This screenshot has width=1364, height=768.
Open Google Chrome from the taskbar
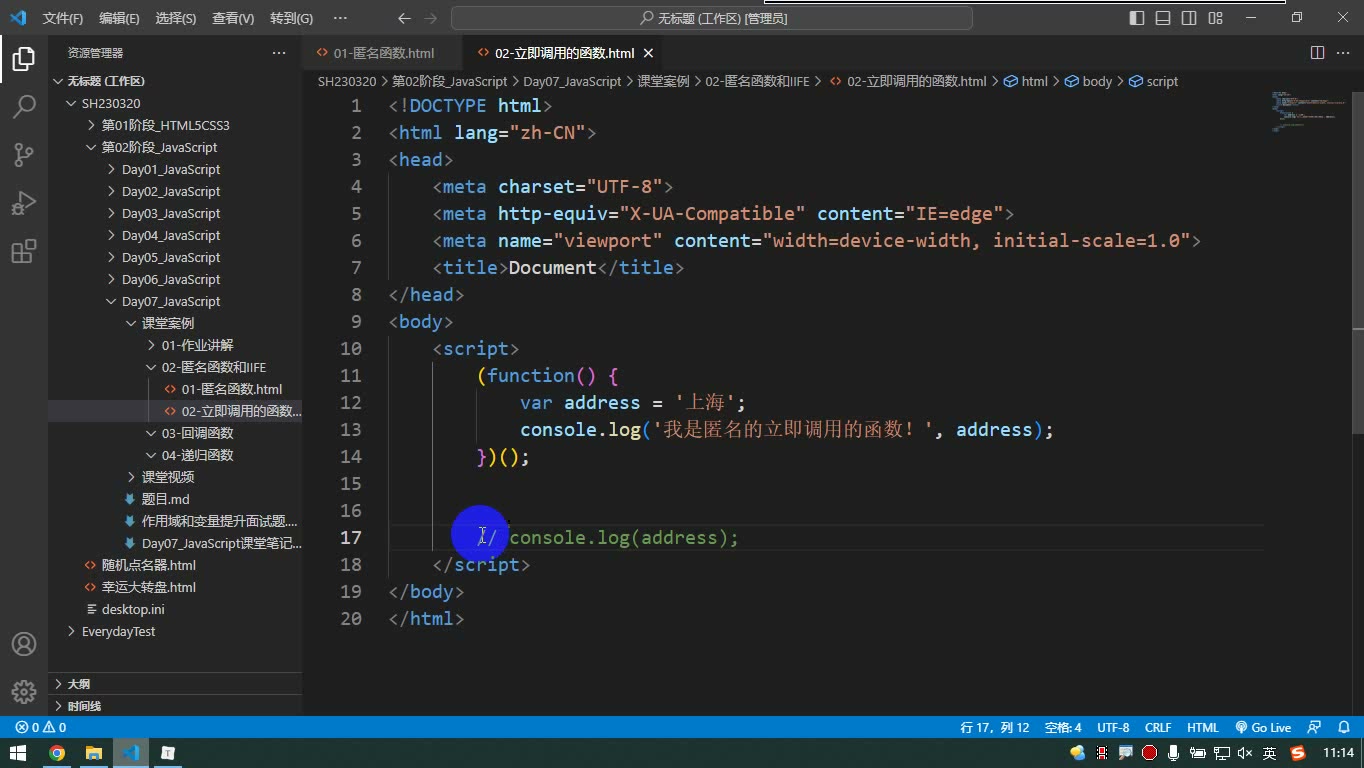tap(57, 753)
